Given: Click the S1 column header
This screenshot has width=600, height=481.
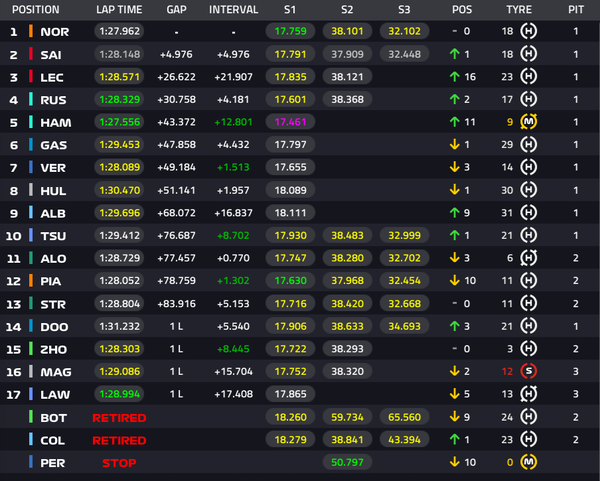Looking at the screenshot, I should (x=290, y=10).
